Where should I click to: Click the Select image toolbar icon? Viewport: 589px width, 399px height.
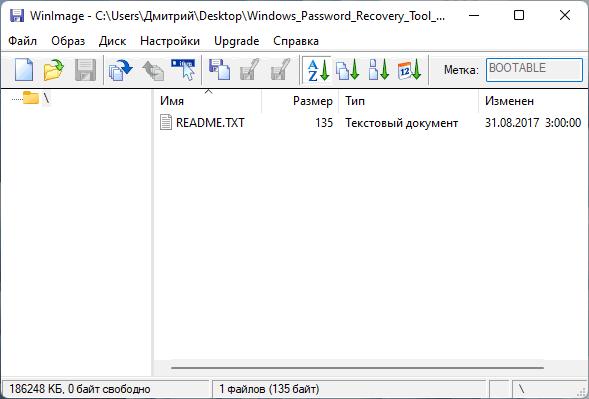183,70
